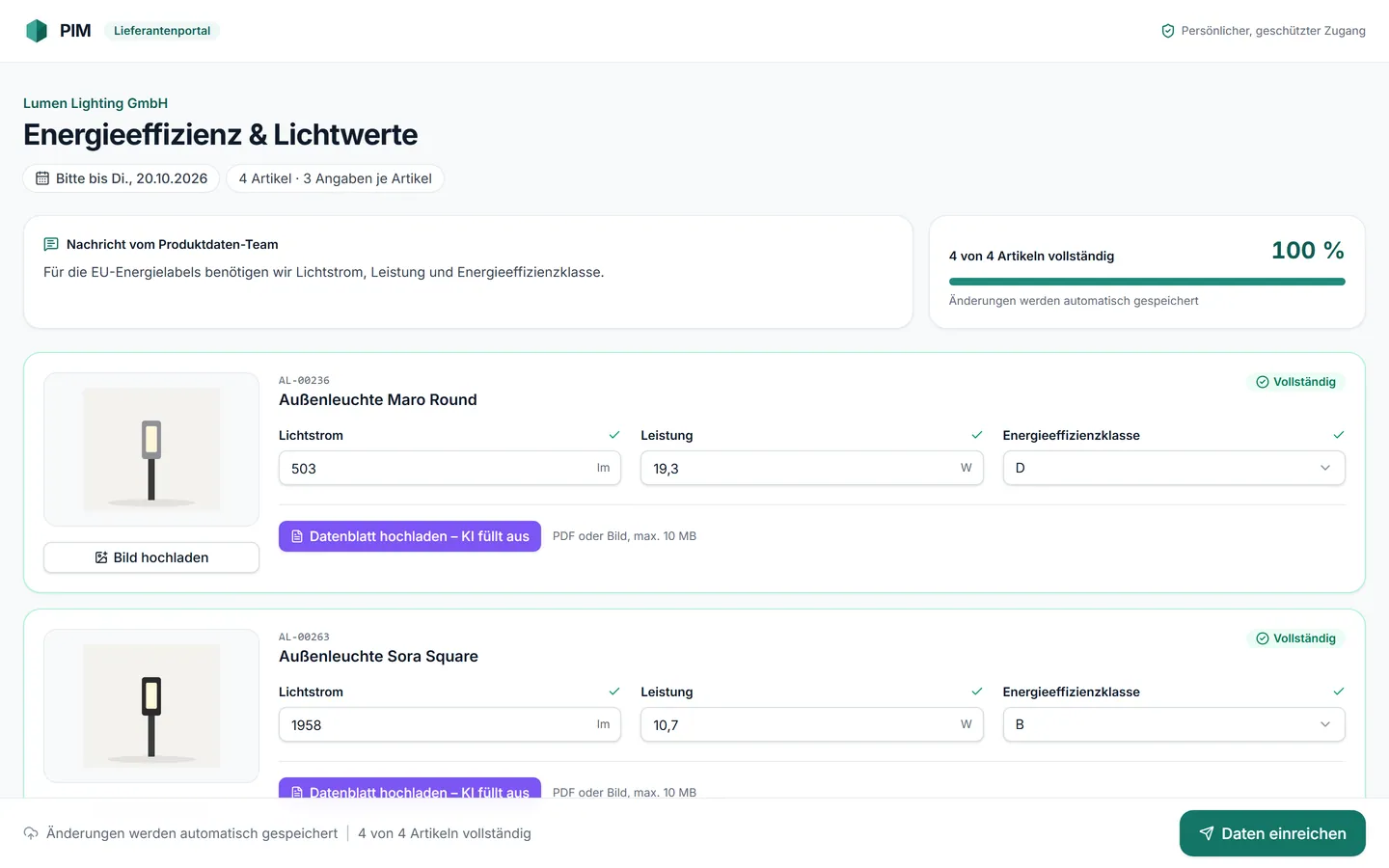Image resolution: width=1389 pixels, height=868 pixels.
Task: Edit the Leistung field showing 19,3
Action: (812, 468)
